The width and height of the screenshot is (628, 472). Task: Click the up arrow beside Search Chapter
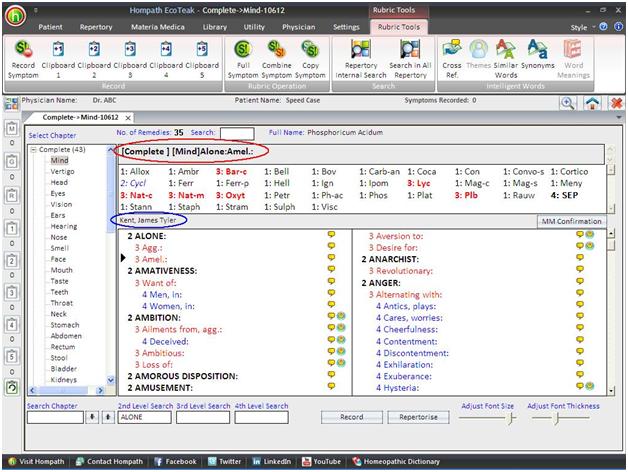pyautogui.click(x=108, y=417)
